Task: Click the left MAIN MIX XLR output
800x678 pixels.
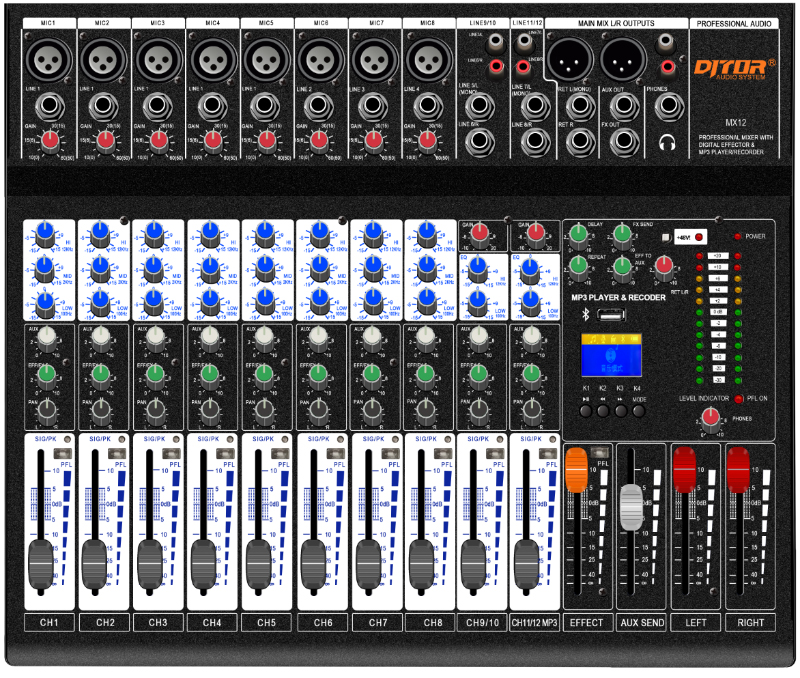Action: coord(569,60)
